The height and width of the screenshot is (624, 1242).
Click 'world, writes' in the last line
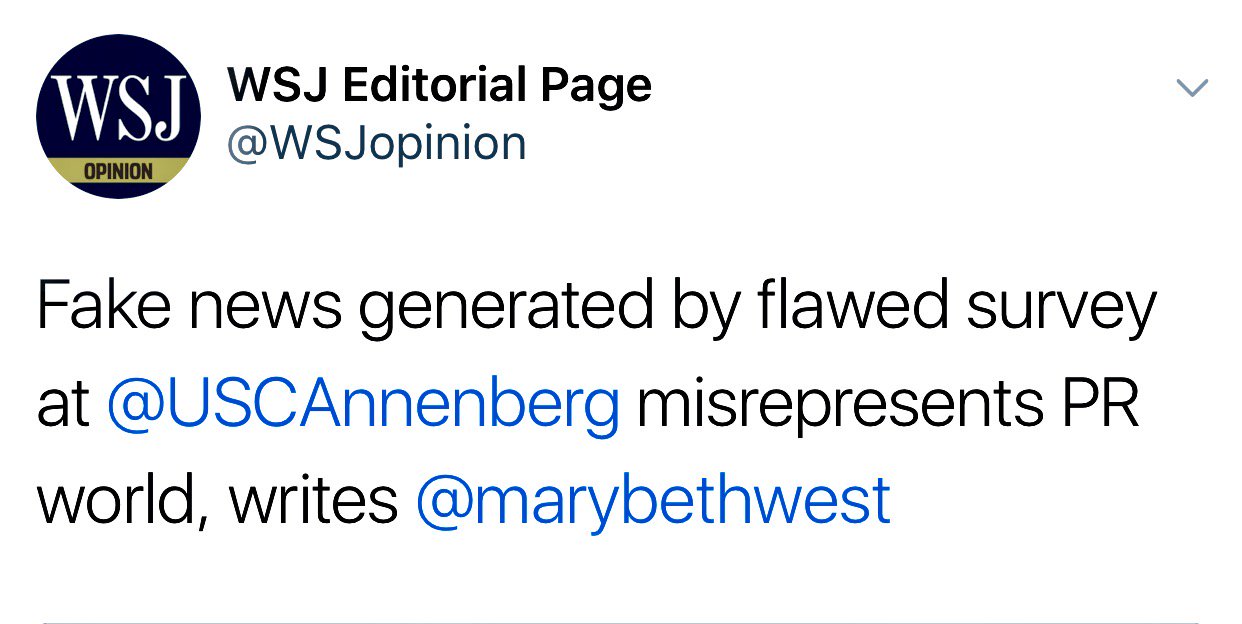point(218,500)
